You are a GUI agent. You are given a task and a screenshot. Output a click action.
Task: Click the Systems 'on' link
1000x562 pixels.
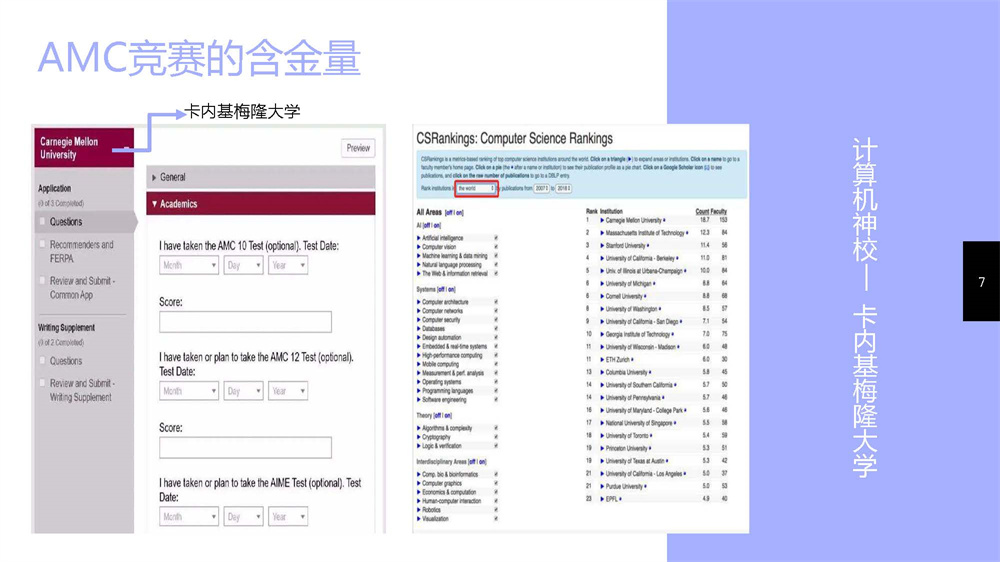point(451,290)
